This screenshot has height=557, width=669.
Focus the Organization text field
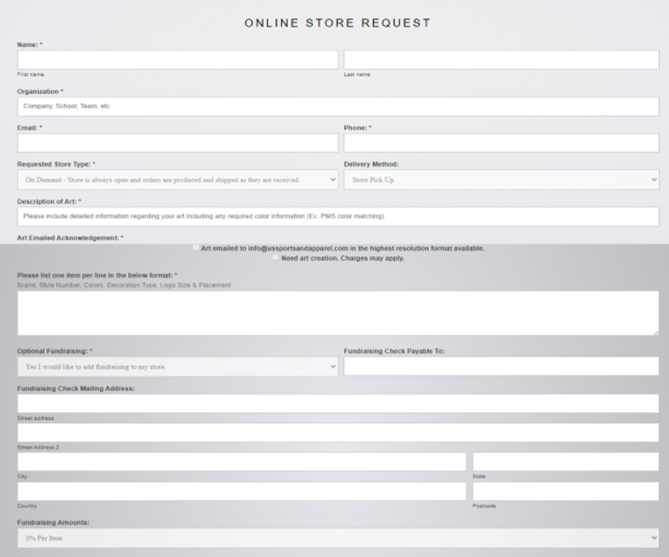[x=338, y=106]
